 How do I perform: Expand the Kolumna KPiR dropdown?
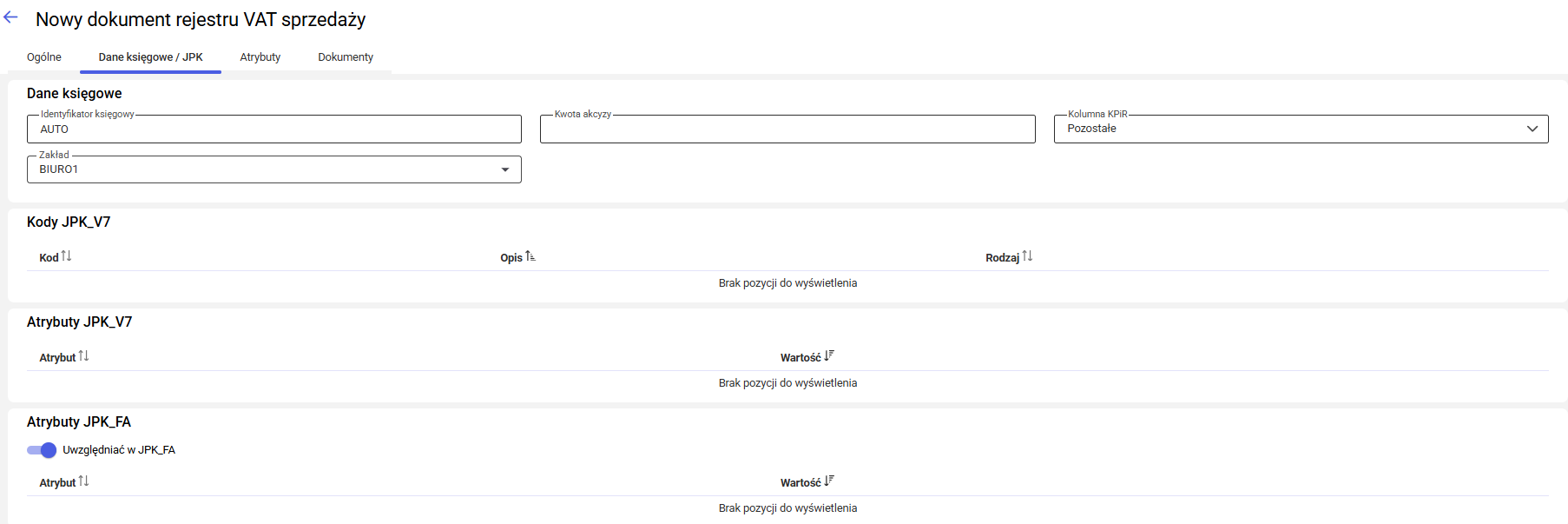point(1532,129)
